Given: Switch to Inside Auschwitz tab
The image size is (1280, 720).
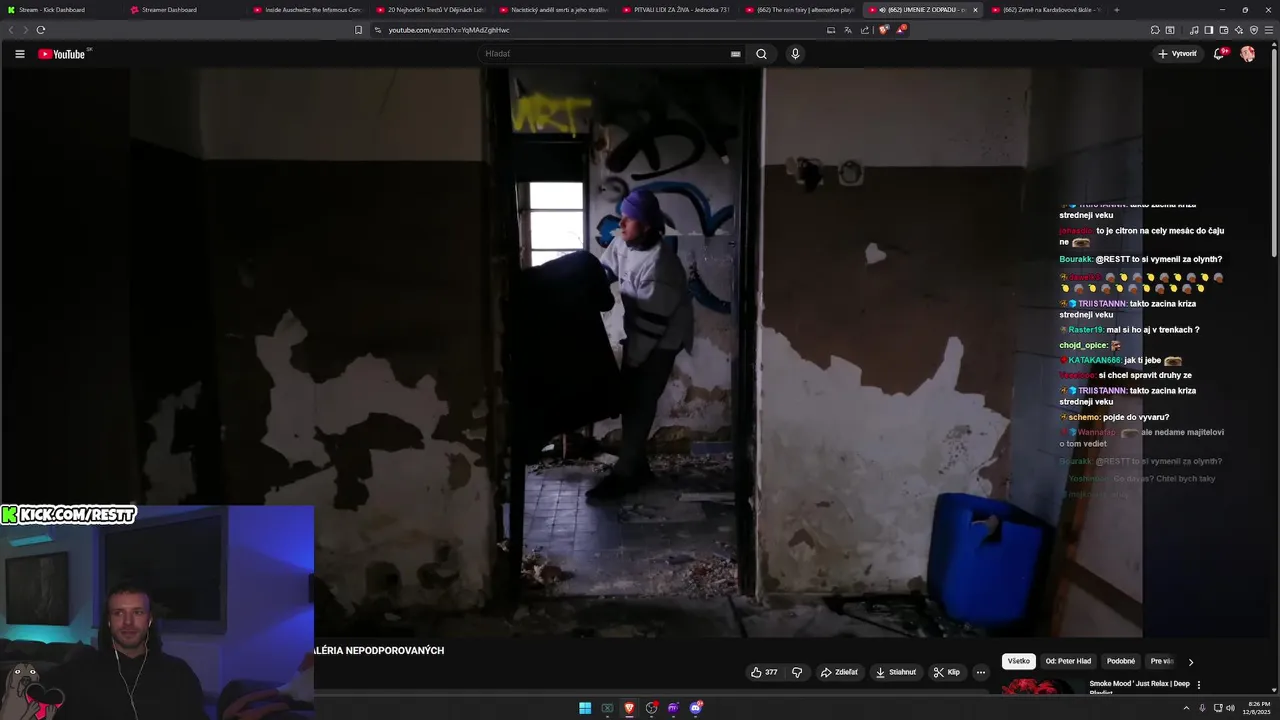Looking at the screenshot, I should (x=307, y=10).
